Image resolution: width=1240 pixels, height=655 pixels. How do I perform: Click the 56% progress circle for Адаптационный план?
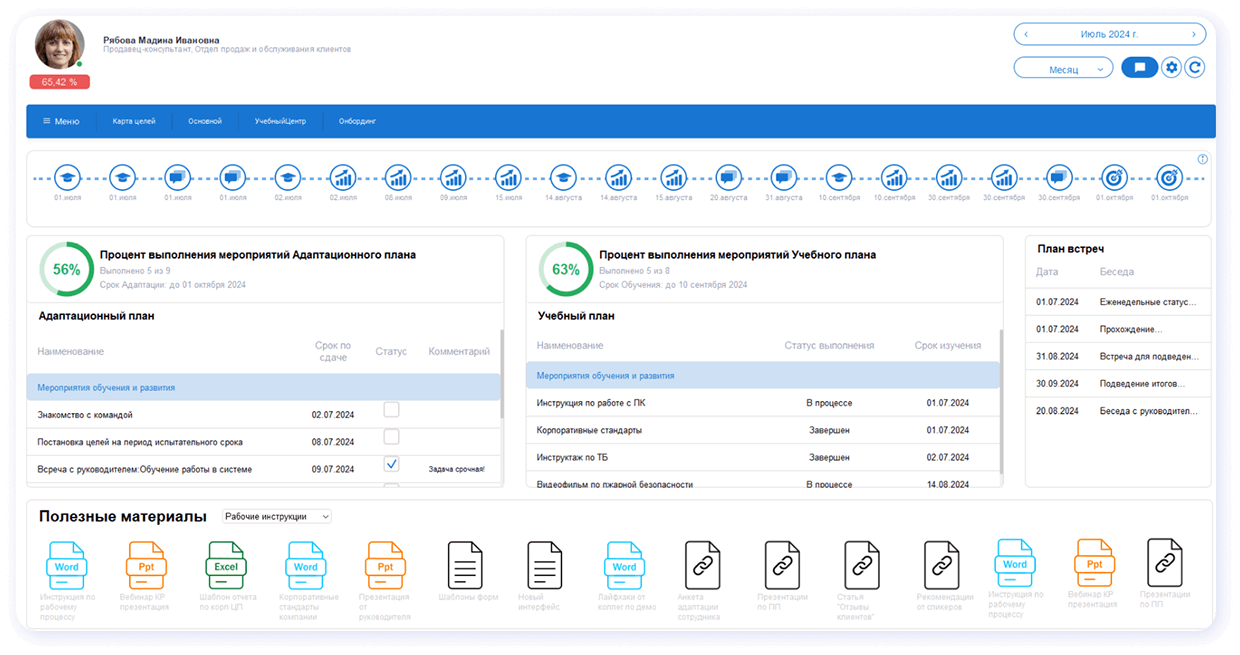pos(66,268)
